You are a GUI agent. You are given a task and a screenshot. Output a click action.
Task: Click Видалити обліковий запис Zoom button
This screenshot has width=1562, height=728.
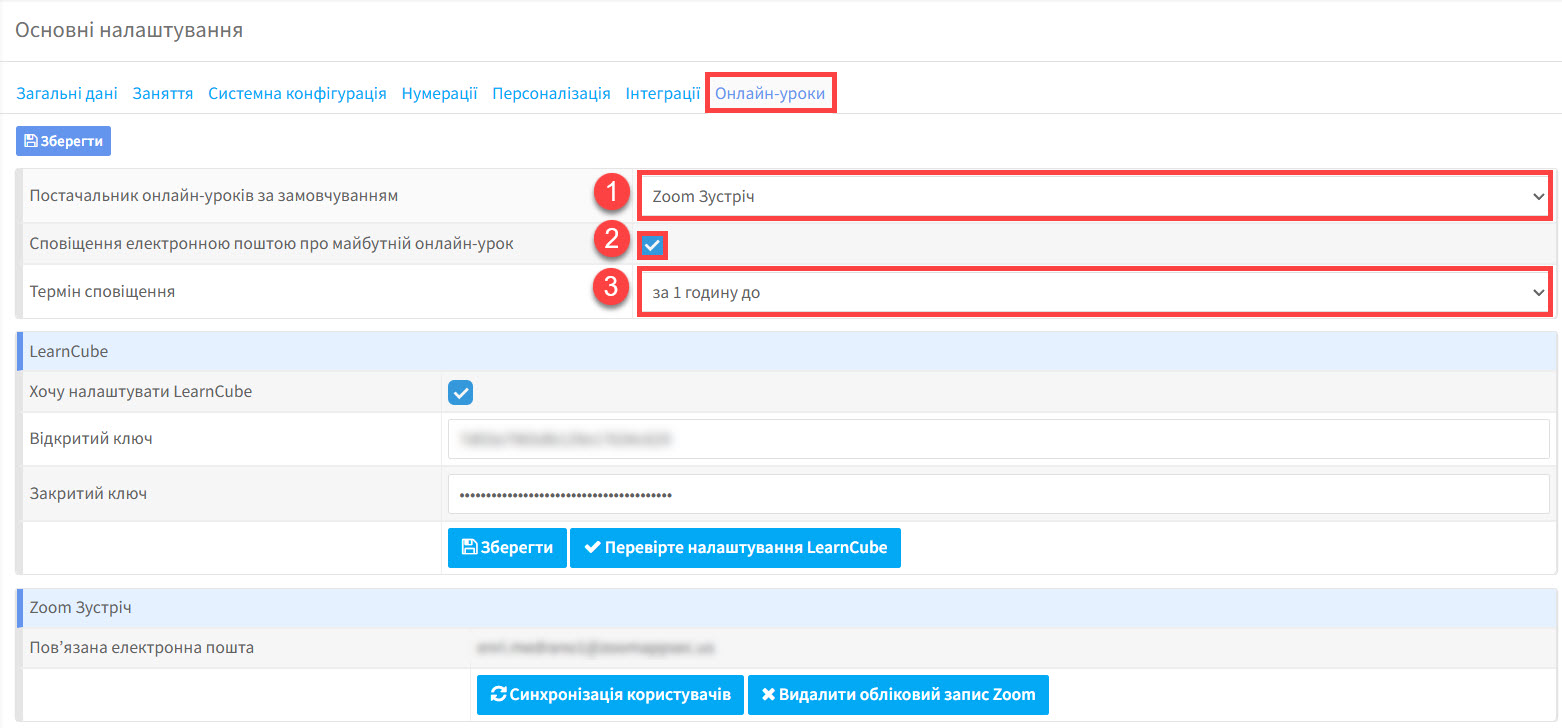pyautogui.click(x=897, y=695)
